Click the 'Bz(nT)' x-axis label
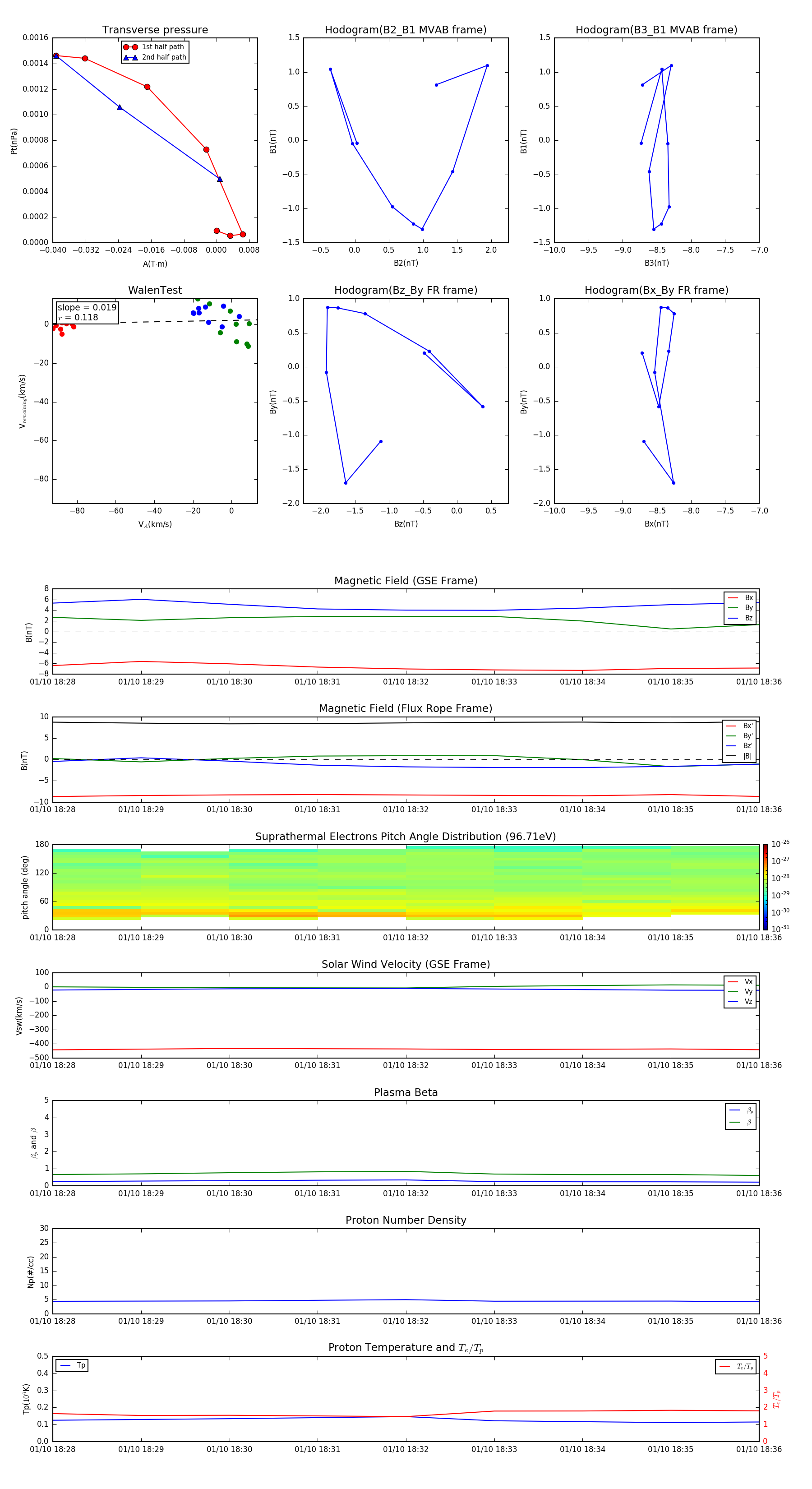The image size is (812, 1489). (406, 524)
